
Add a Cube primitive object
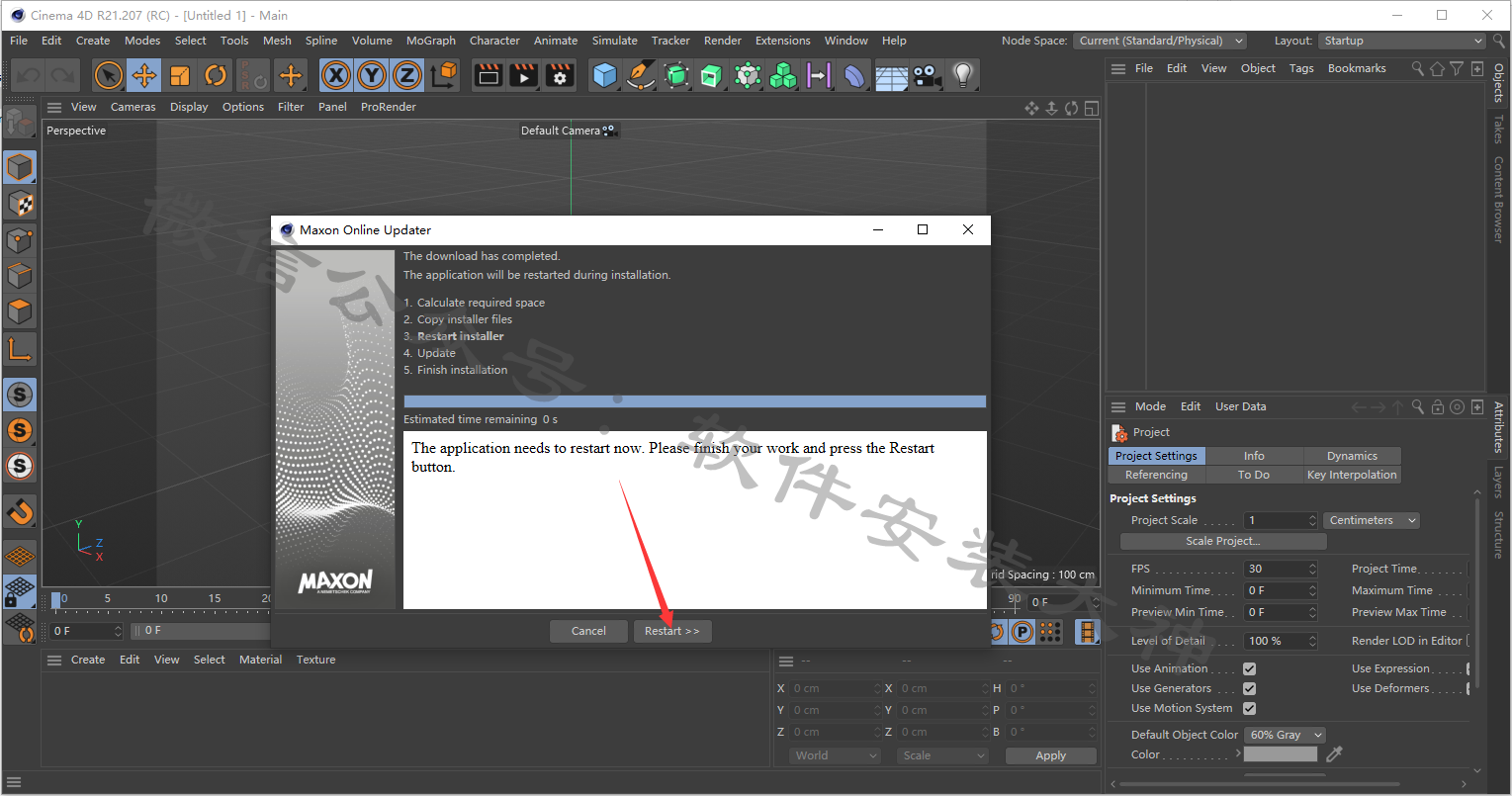(605, 75)
